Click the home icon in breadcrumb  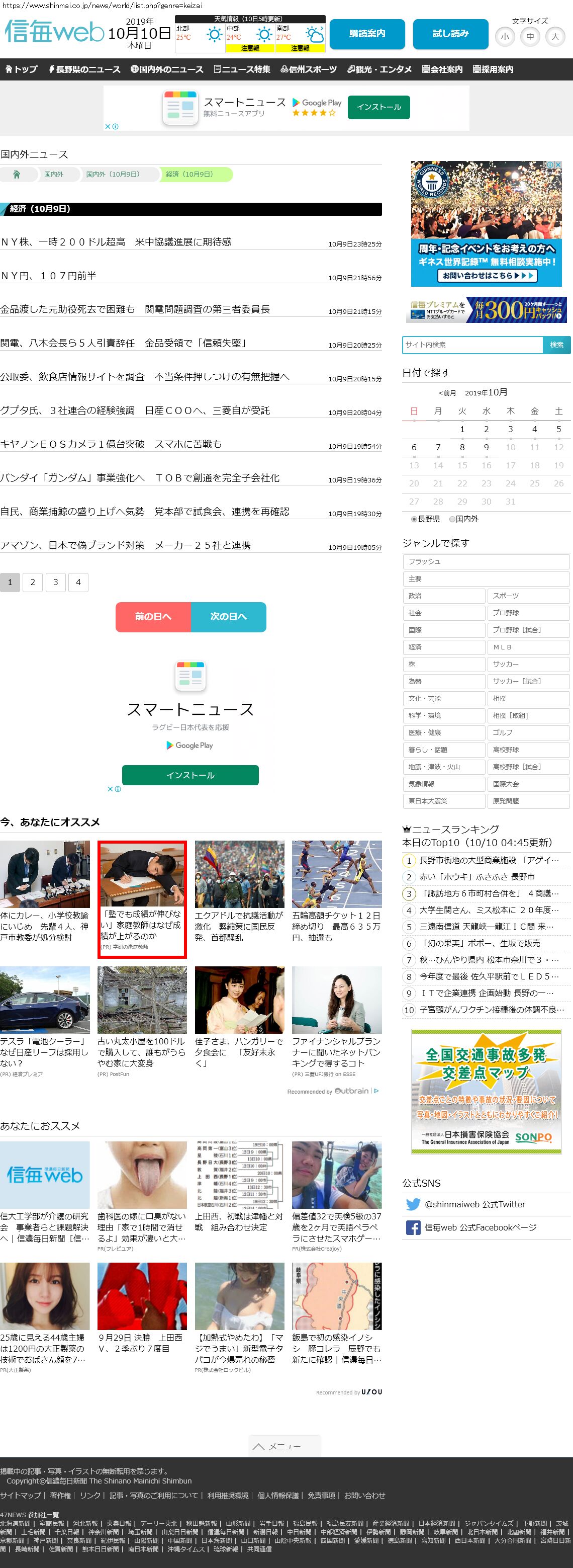pos(17,174)
